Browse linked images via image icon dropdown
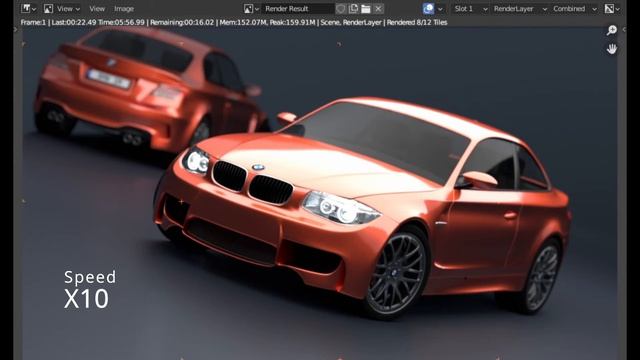The image size is (640, 360). pos(251,9)
